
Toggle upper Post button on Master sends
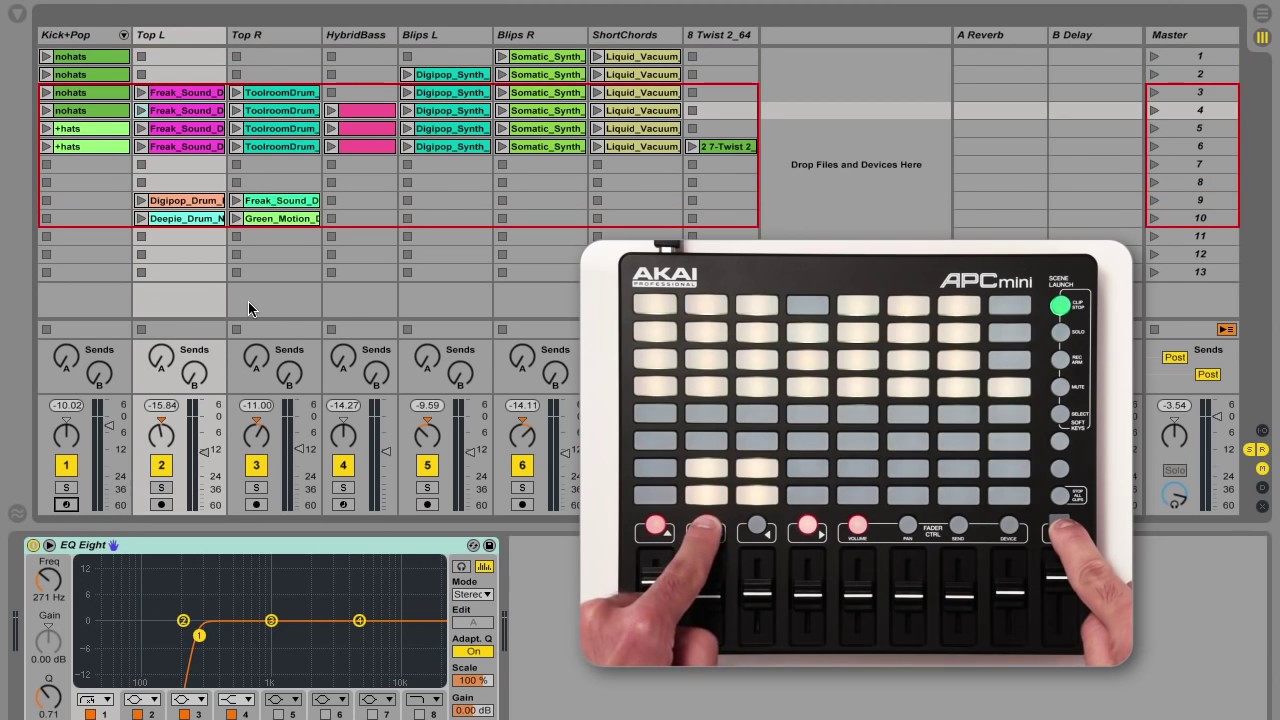tap(1175, 357)
